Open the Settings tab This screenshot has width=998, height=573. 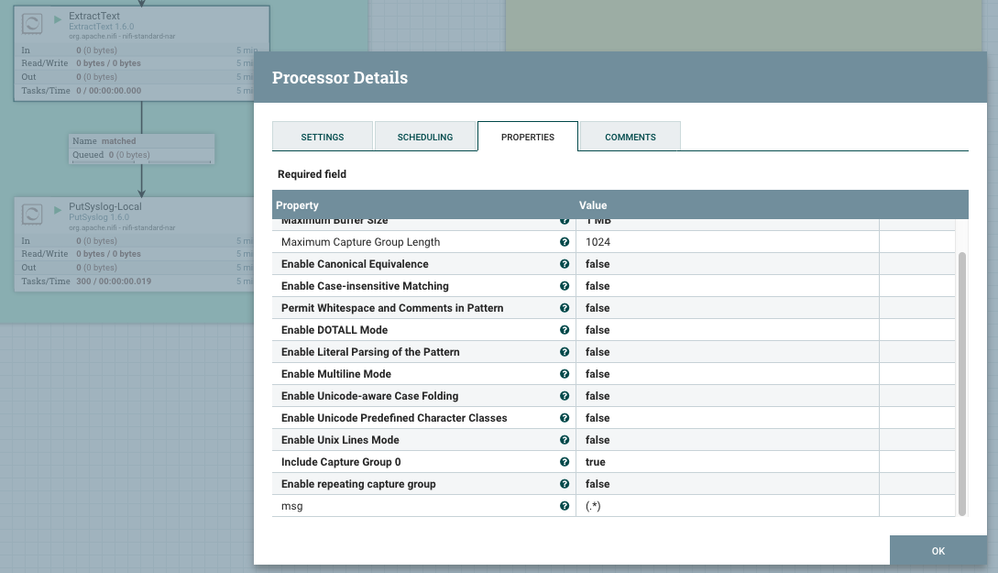tap(322, 137)
